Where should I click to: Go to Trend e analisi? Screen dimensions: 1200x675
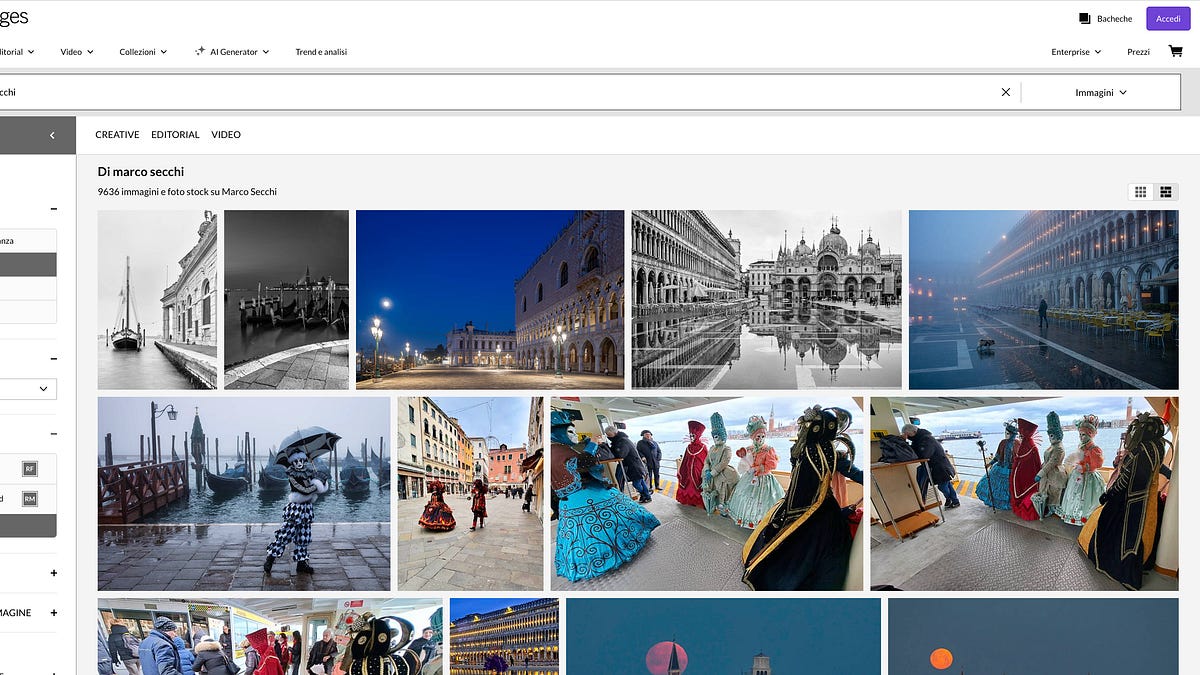(321, 52)
